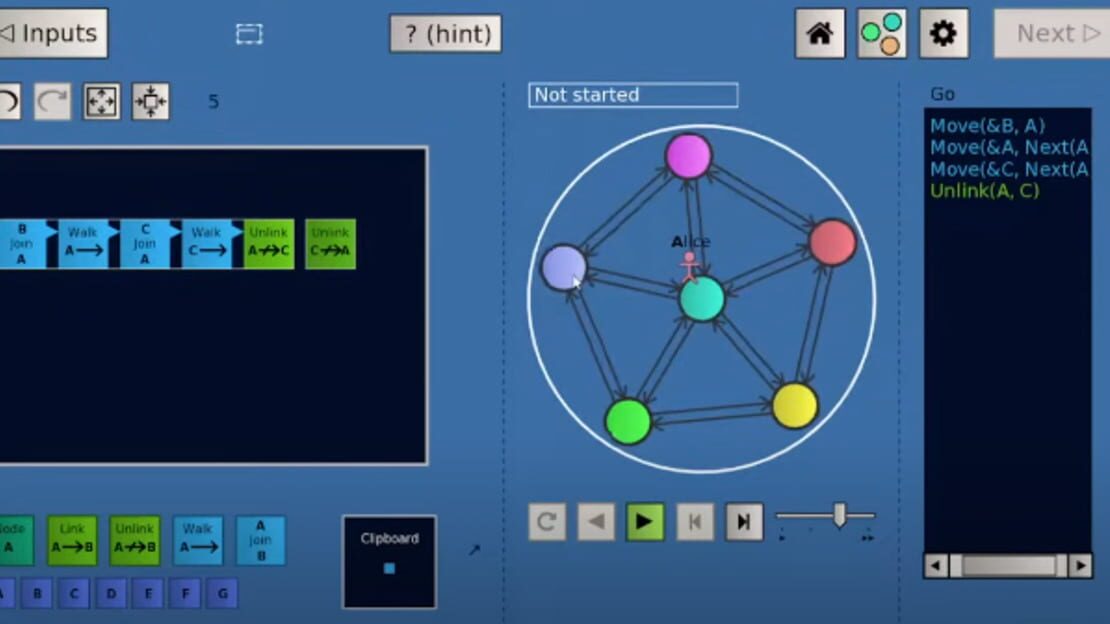Click the '? (hint)' button
The image size is (1110, 624).
pyautogui.click(x=445, y=33)
